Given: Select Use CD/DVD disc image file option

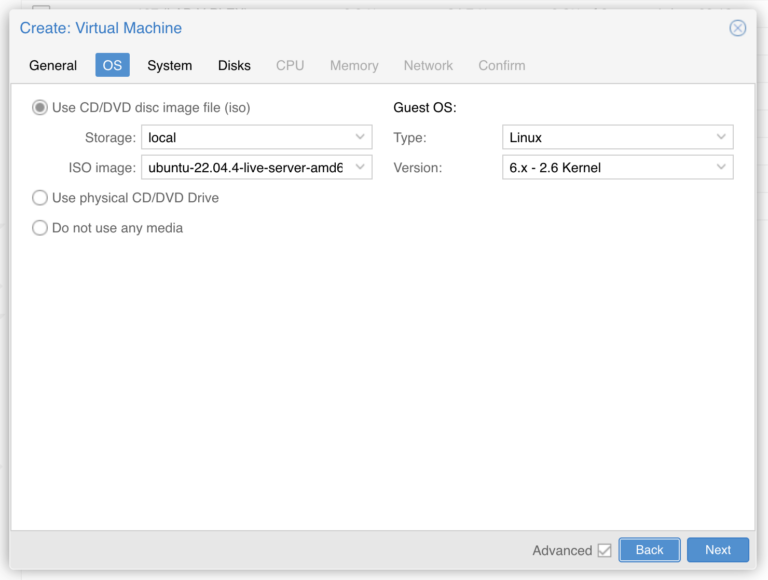Looking at the screenshot, I should 40,107.
